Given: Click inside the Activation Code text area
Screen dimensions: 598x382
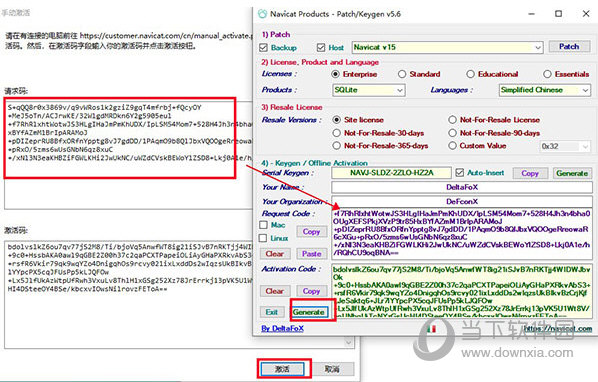Looking at the screenshot, I should [462, 291].
